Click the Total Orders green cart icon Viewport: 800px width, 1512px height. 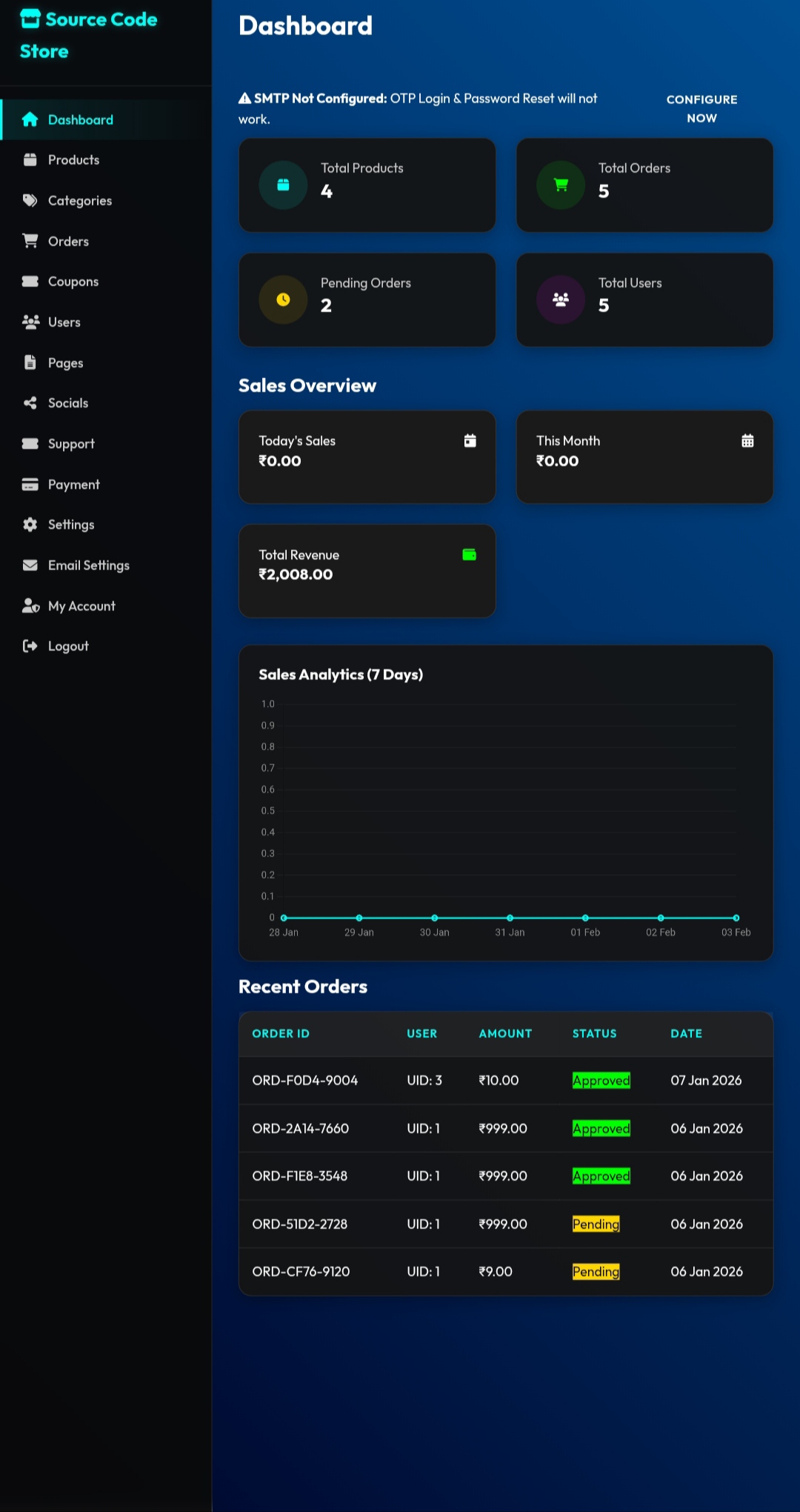click(x=561, y=185)
